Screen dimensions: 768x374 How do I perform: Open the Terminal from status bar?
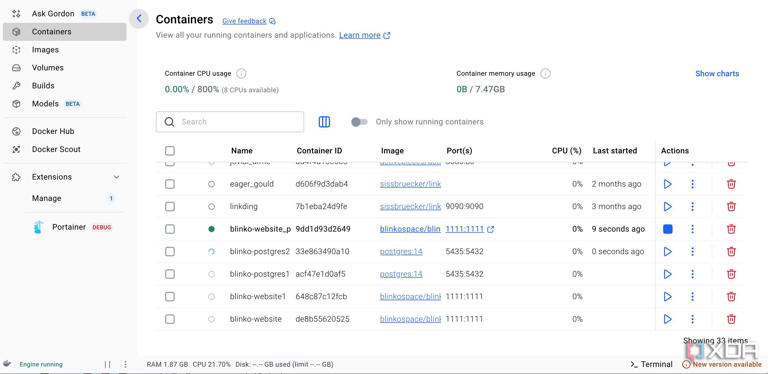click(651, 364)
